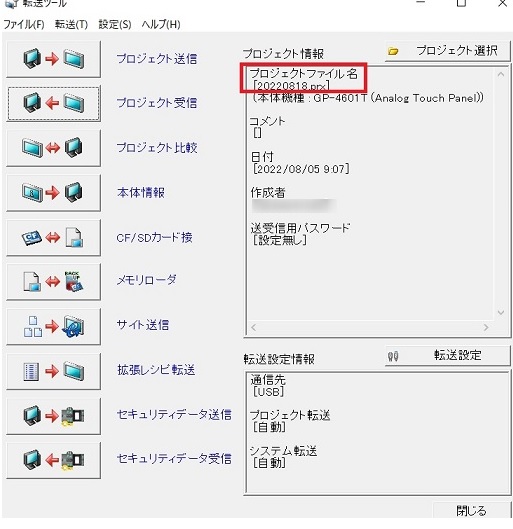Click the プロジェクト選択 button
Image resolution: width=513 pixels, height=529 pixels.
point(447,51)
